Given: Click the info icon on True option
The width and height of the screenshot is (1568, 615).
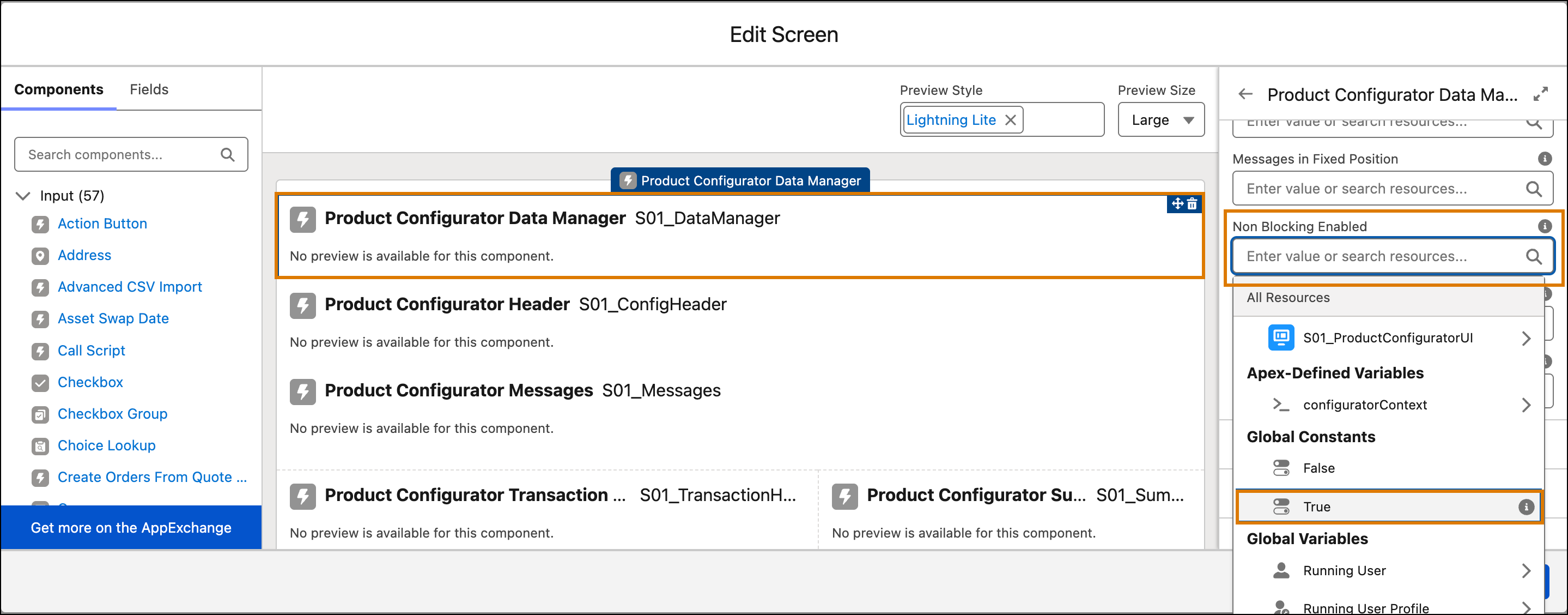Looking at the screenshot, I should [x=1526, y=507].
